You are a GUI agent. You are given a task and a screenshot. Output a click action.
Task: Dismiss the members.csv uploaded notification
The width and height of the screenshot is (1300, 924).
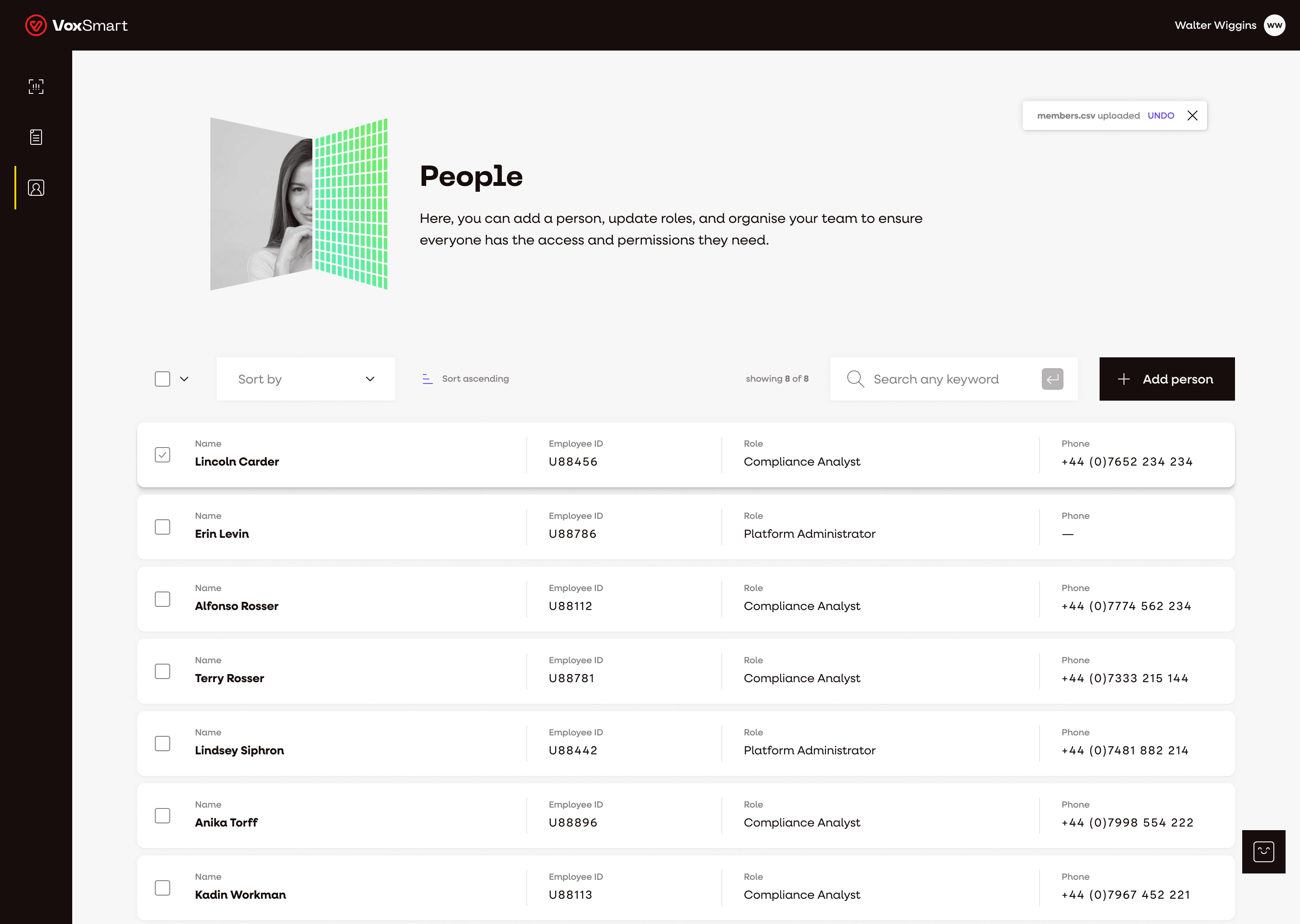pyautogui.click(x=1193, y=115)
